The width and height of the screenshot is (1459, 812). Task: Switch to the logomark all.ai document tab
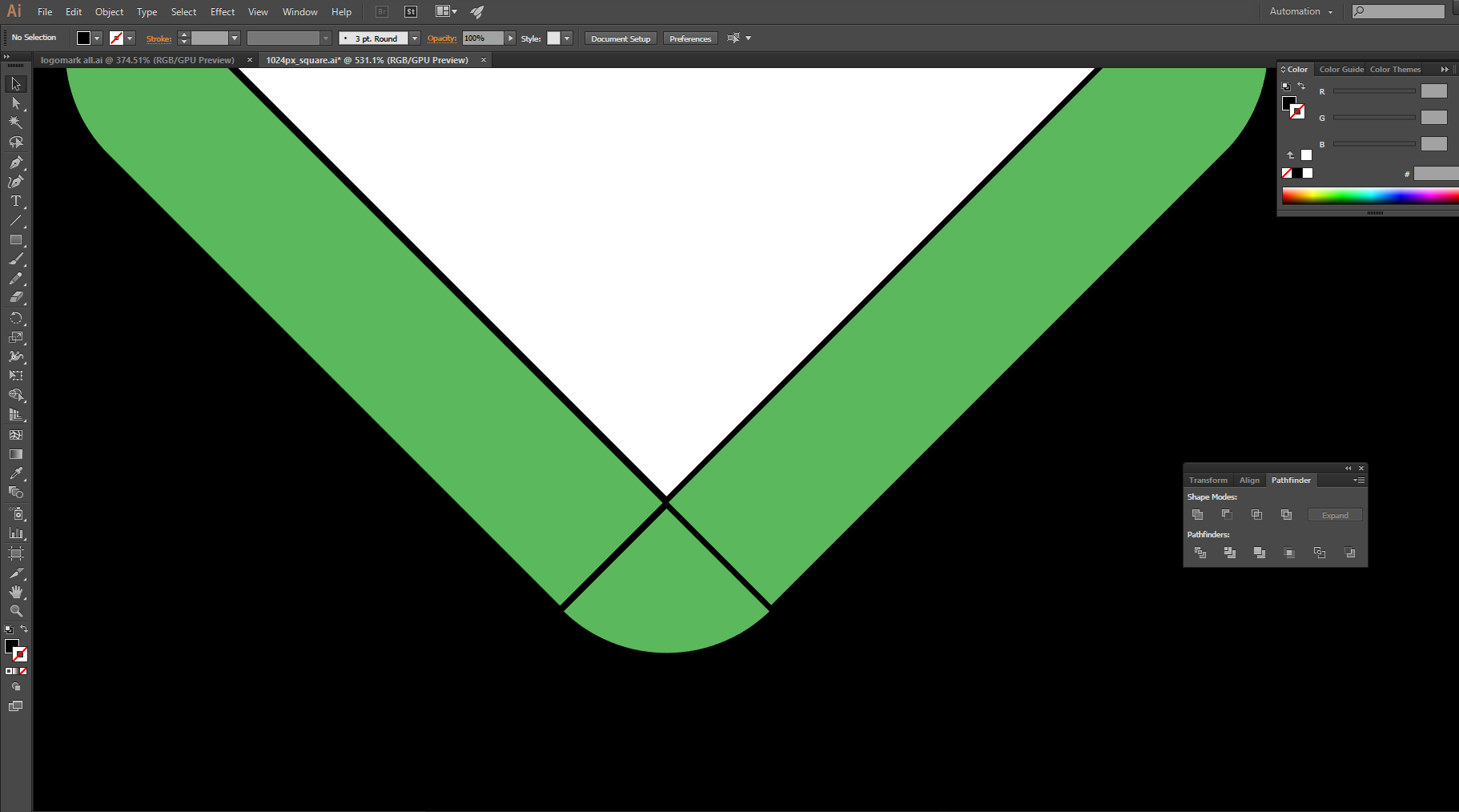(x=138, y=60)
